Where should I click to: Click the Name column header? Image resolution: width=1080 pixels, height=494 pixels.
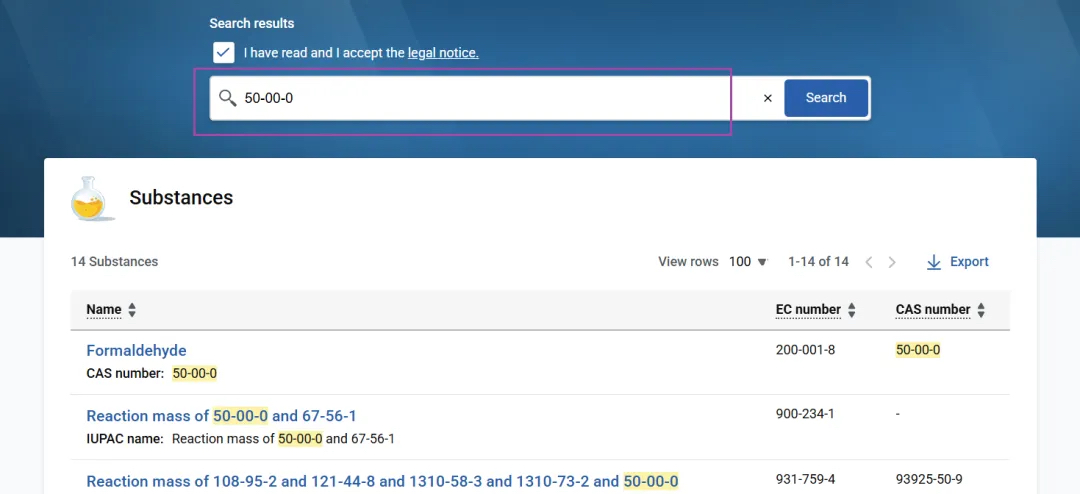[x=103, y=310]
